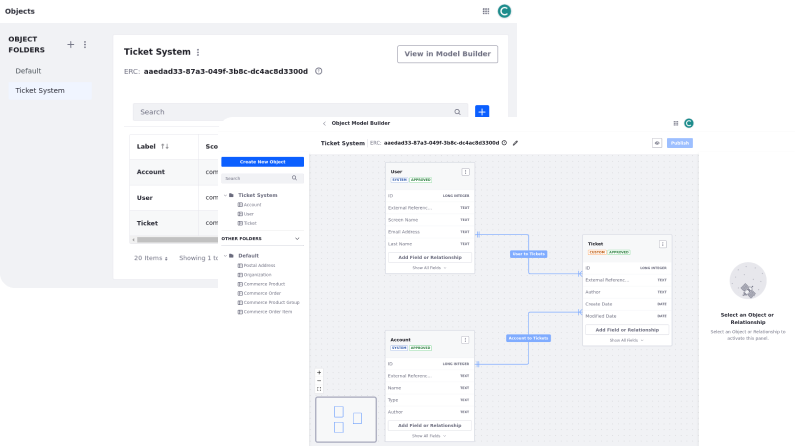Collapse the Other Folders section
This screenshot has height=446, width=795.
point(297,239)
